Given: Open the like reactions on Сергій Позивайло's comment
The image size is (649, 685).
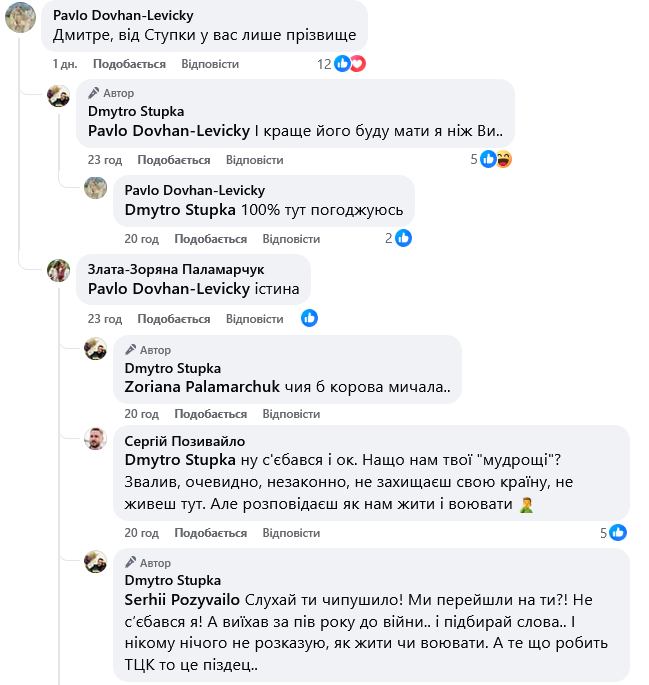Looking at the screenshot, I should point(617,533).
